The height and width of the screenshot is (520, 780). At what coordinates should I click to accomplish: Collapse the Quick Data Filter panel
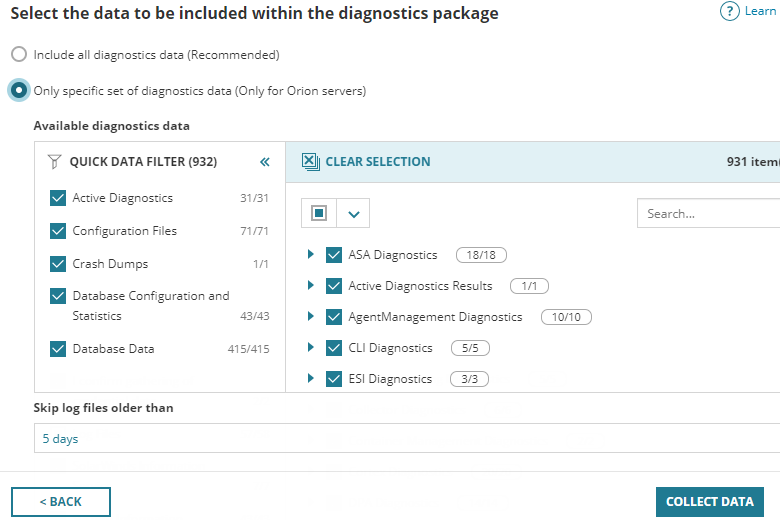265,162
